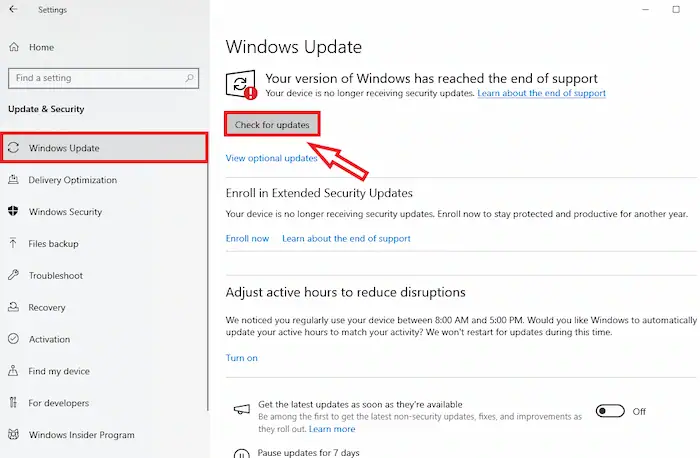This screenshot has height=458, width=700.
Task: Click the Delivery Optimization icon
Action: (13, 179)
